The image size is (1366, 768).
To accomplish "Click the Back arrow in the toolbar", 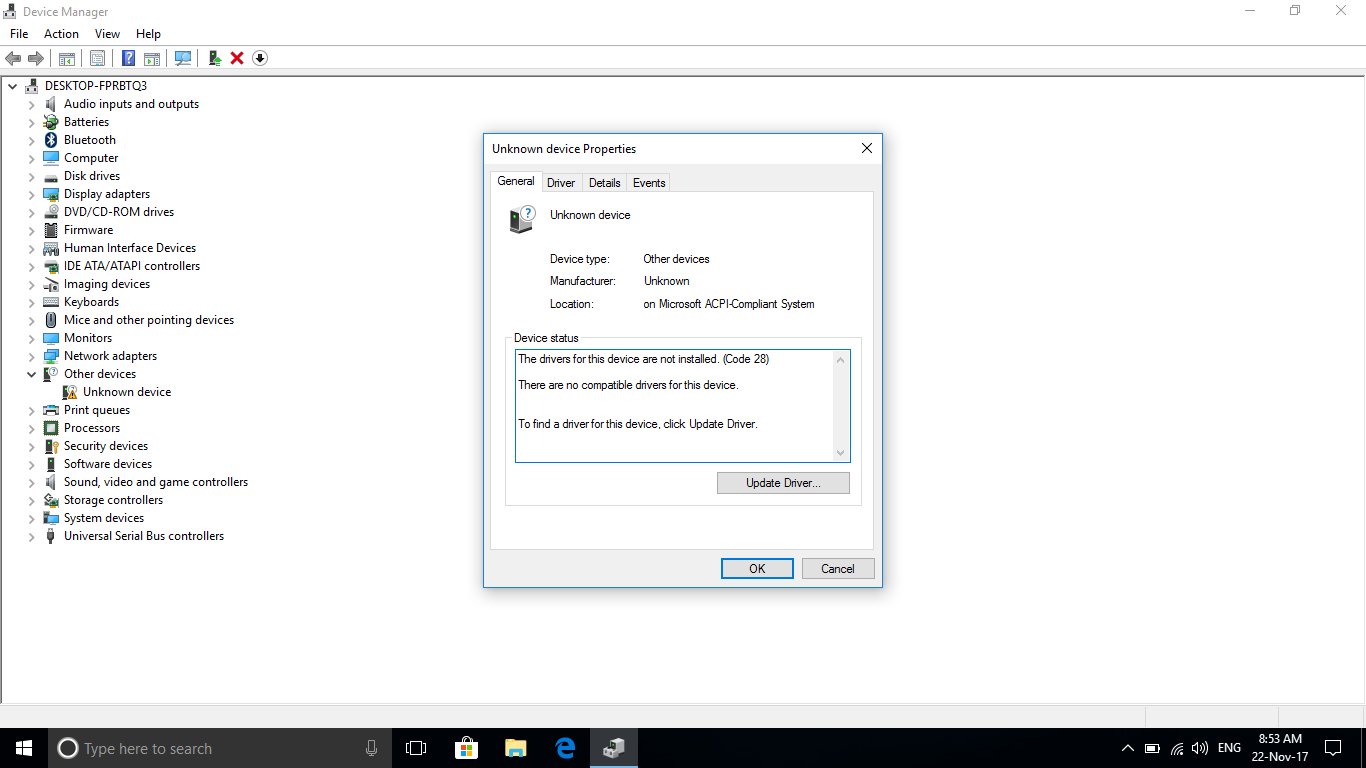I will coord(13,58).
